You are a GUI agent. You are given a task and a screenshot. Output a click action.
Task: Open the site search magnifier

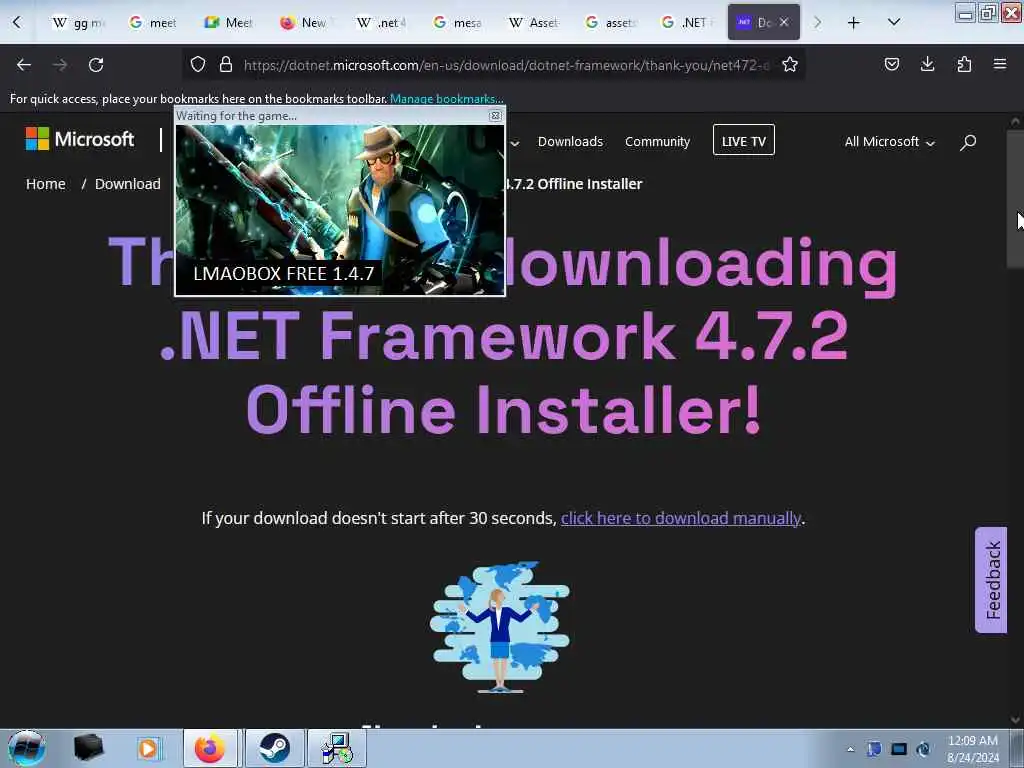(968, 142)
